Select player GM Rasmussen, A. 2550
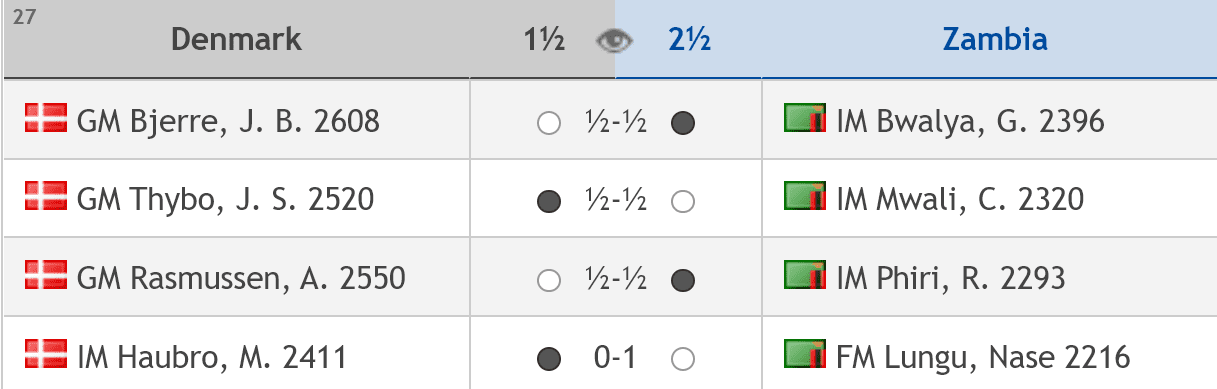Image resolution: width=1217 pixels, height=389 pixels. point(241,278)
